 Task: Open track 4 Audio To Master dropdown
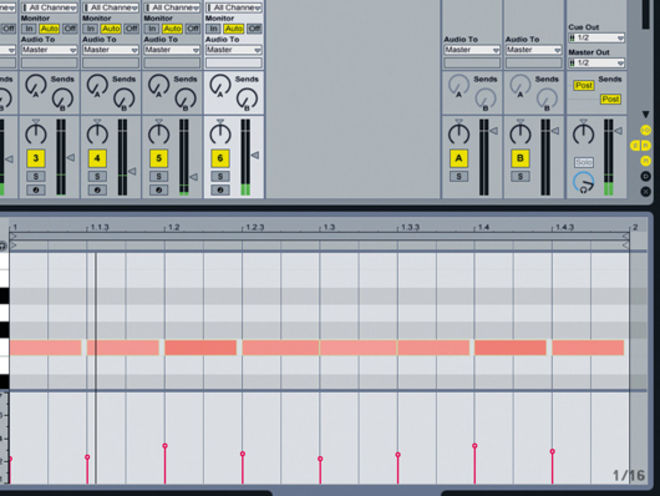[x=111, y=50]
